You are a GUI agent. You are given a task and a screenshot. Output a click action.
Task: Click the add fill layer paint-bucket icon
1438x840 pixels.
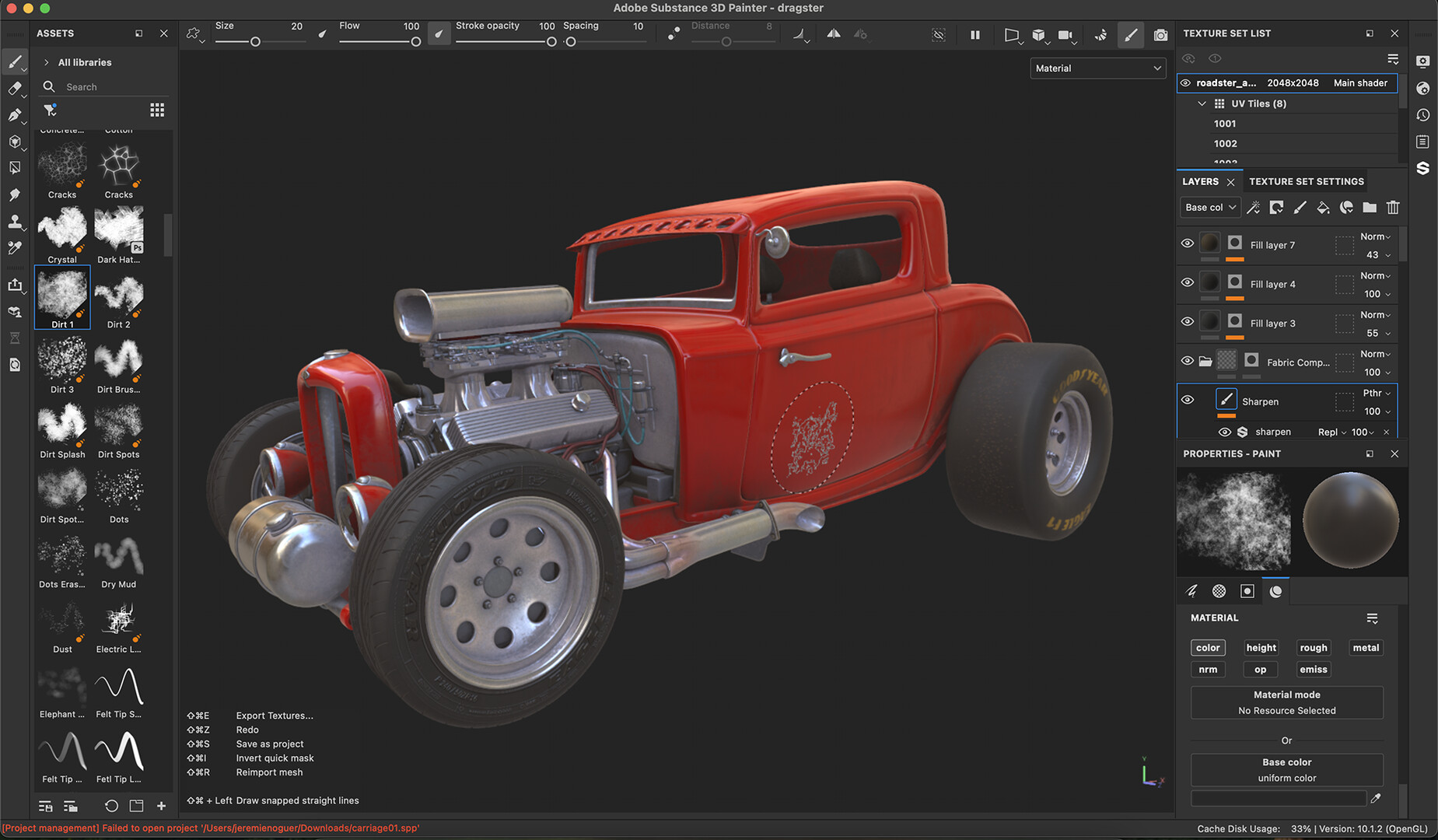click(1324, 208)
